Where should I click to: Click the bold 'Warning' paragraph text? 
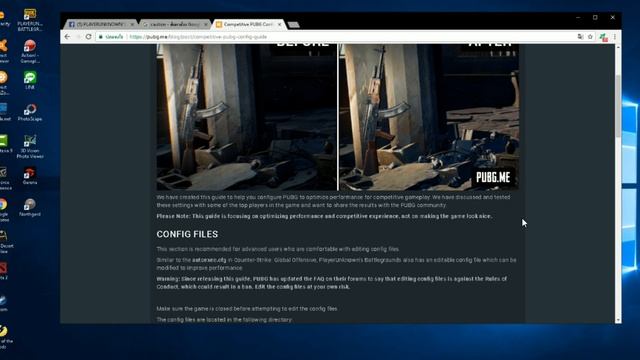coord(331,283)
